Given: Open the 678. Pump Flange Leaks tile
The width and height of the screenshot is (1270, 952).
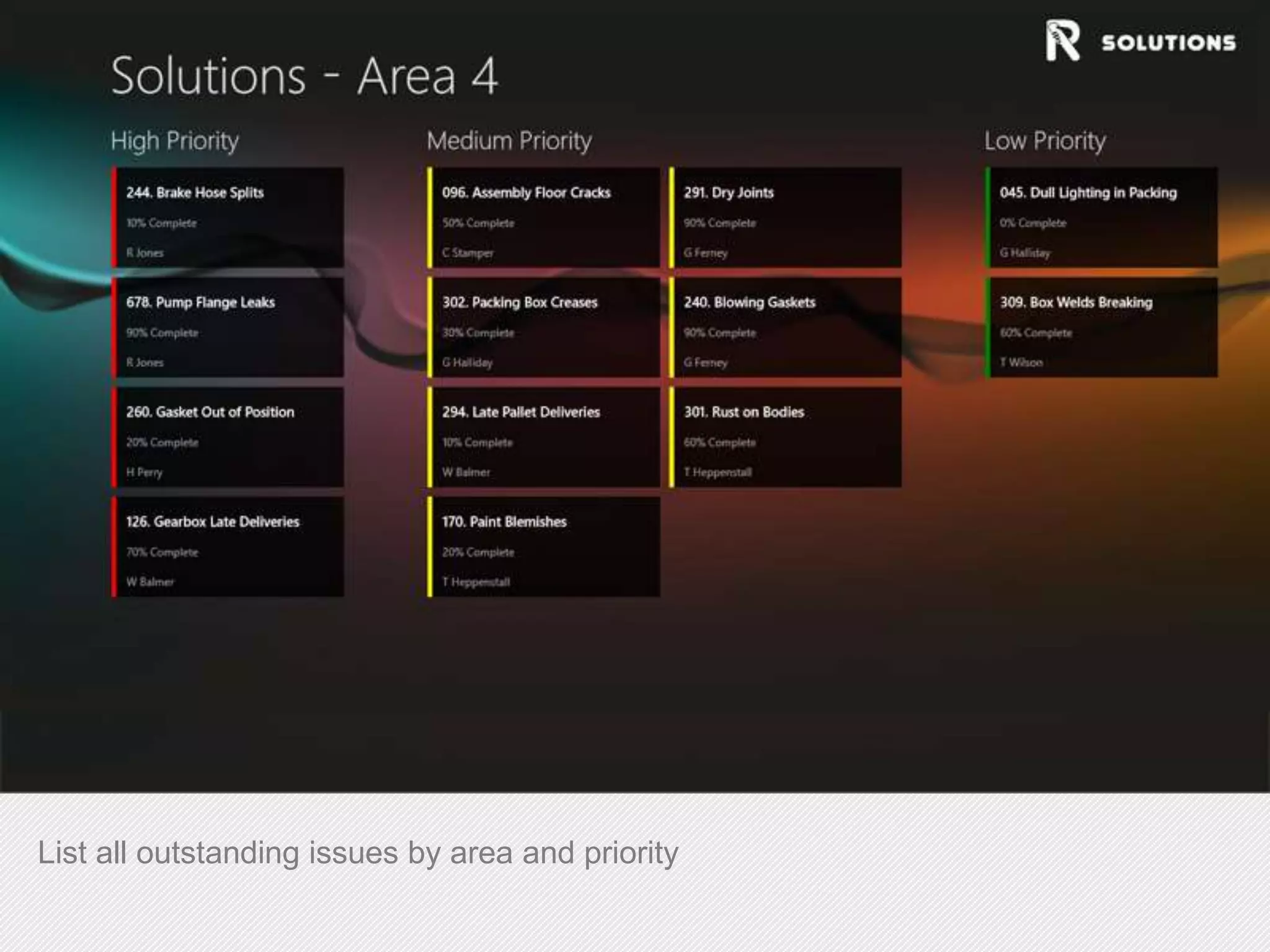Looking at the screenshot, I should coord(228,327).
